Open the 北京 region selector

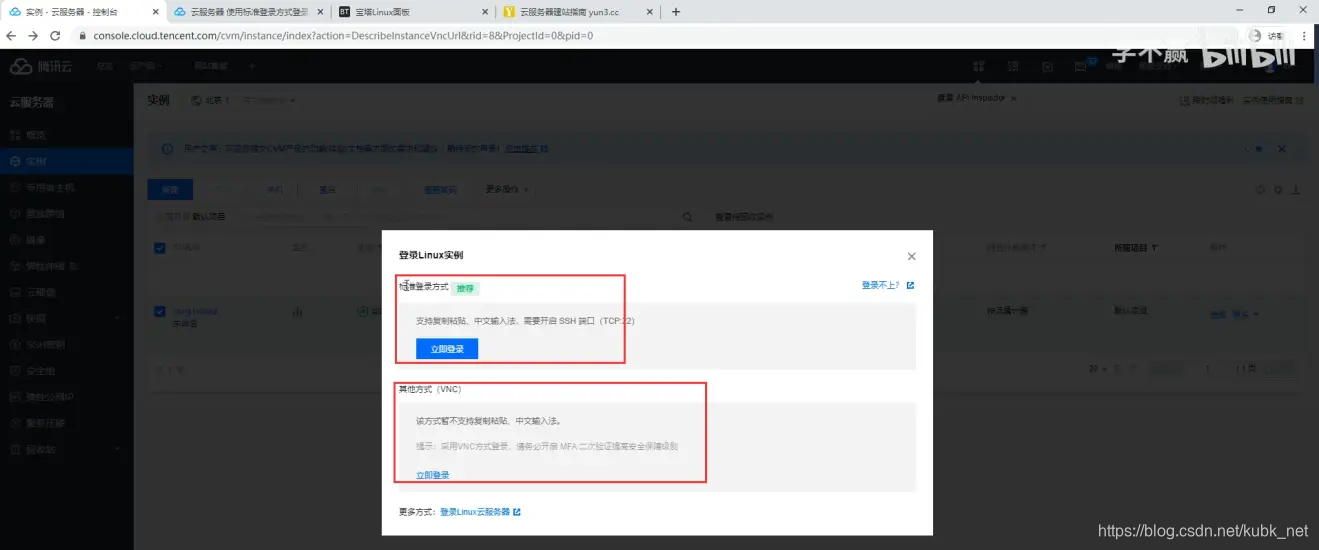[x=216, y=101]
